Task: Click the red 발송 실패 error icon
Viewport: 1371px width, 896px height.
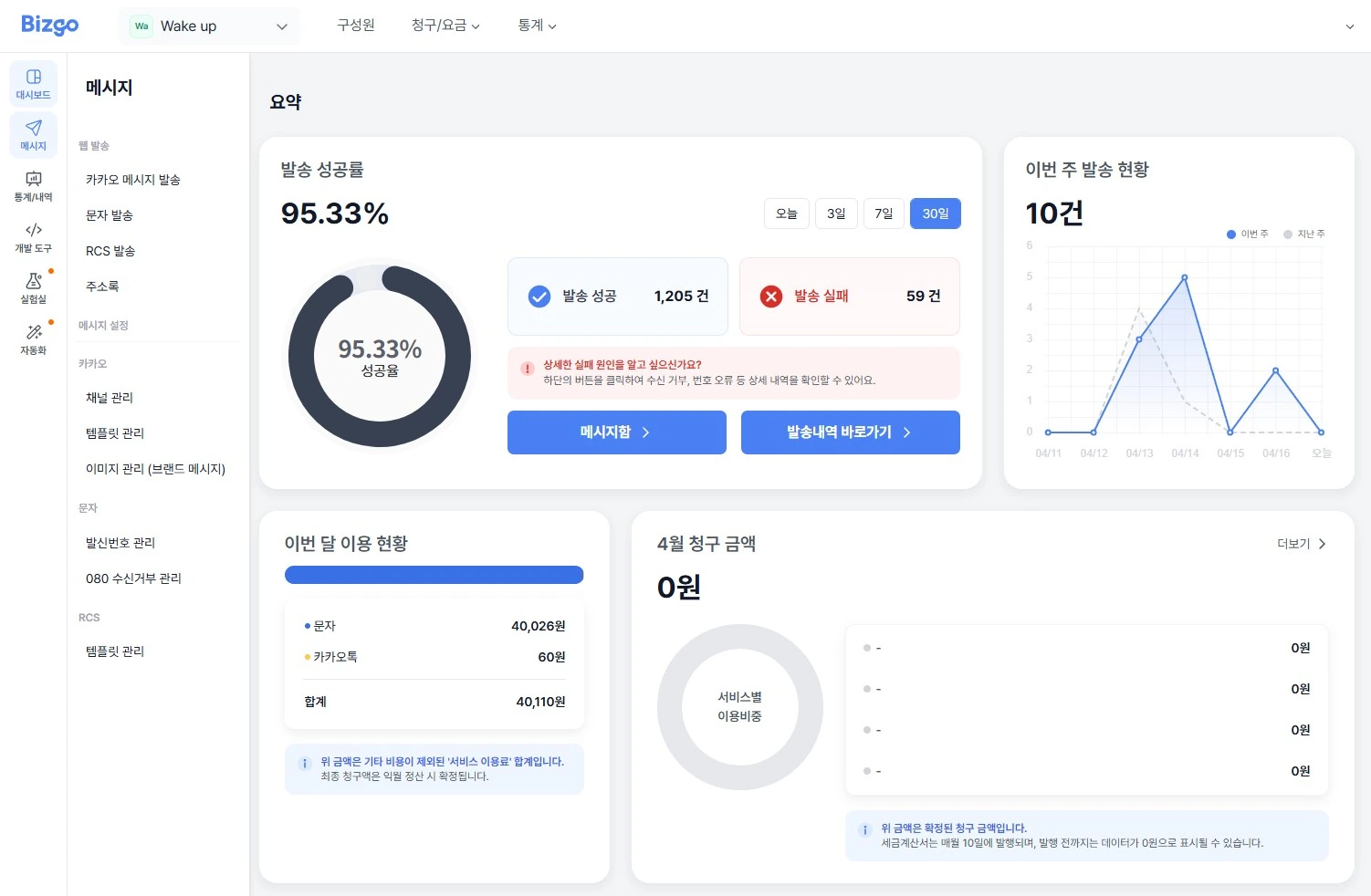Action: click(x=771, y=296)
